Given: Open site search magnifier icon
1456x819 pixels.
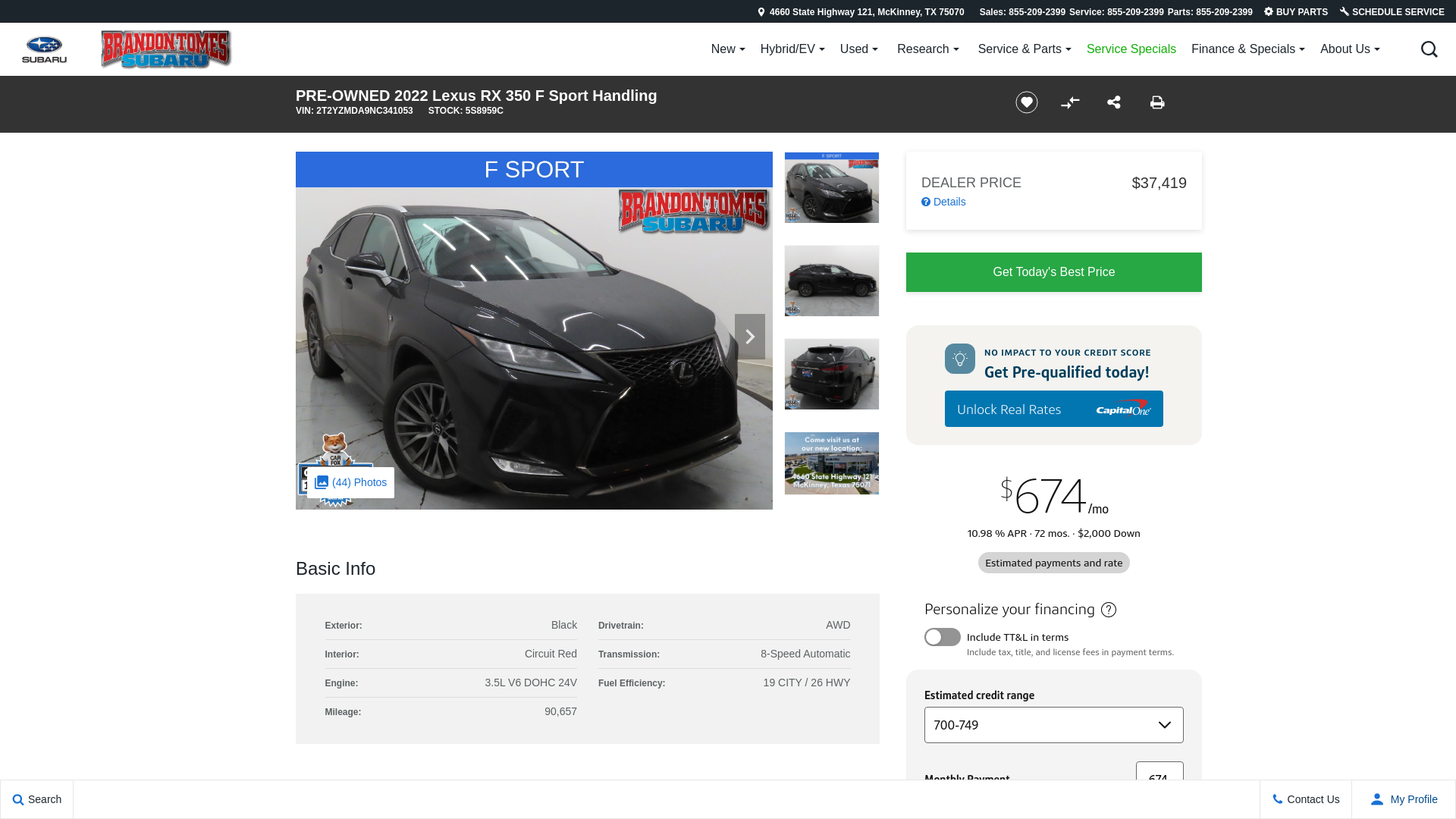Looking at the screenshot, I should tap(1429, 49).
